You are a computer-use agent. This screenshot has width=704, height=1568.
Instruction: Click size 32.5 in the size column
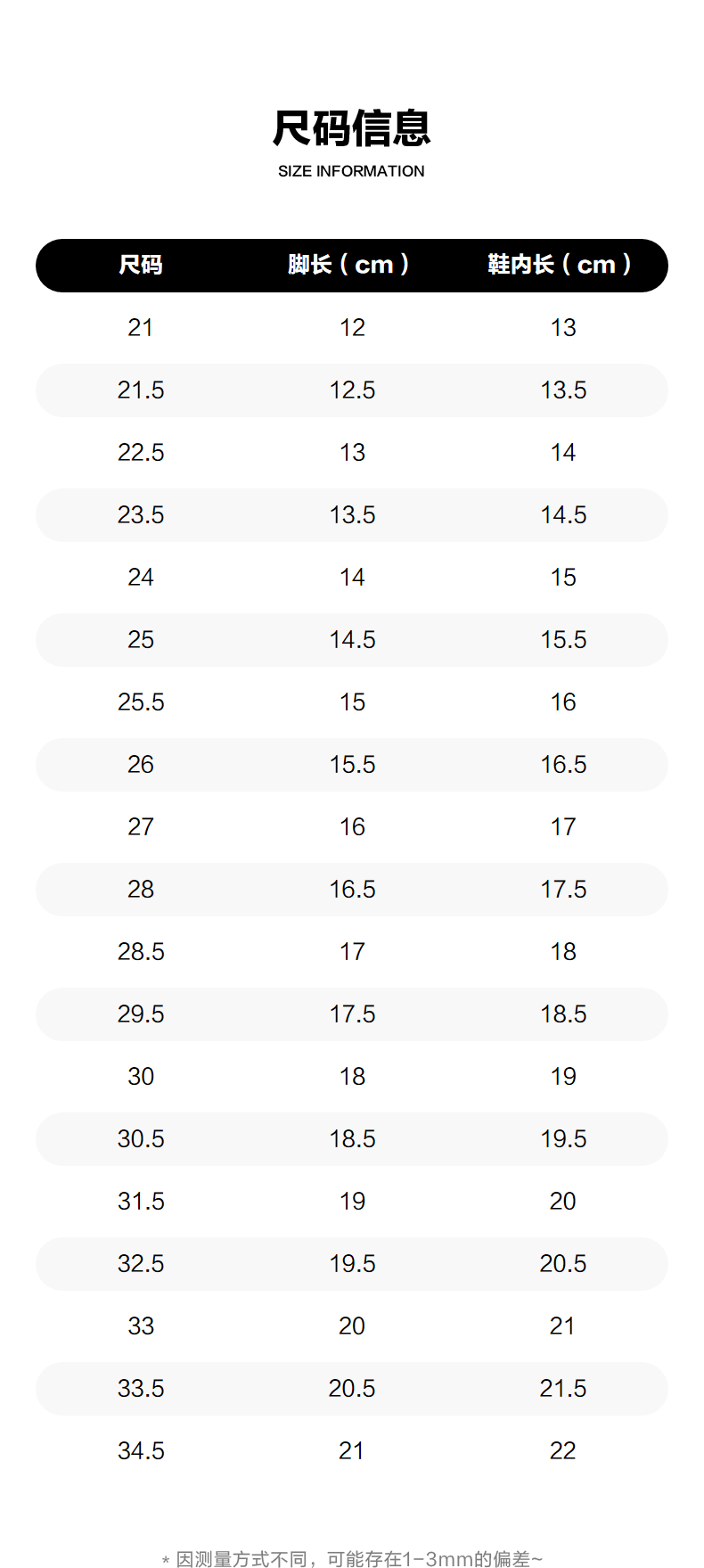tap(141, 1264)
